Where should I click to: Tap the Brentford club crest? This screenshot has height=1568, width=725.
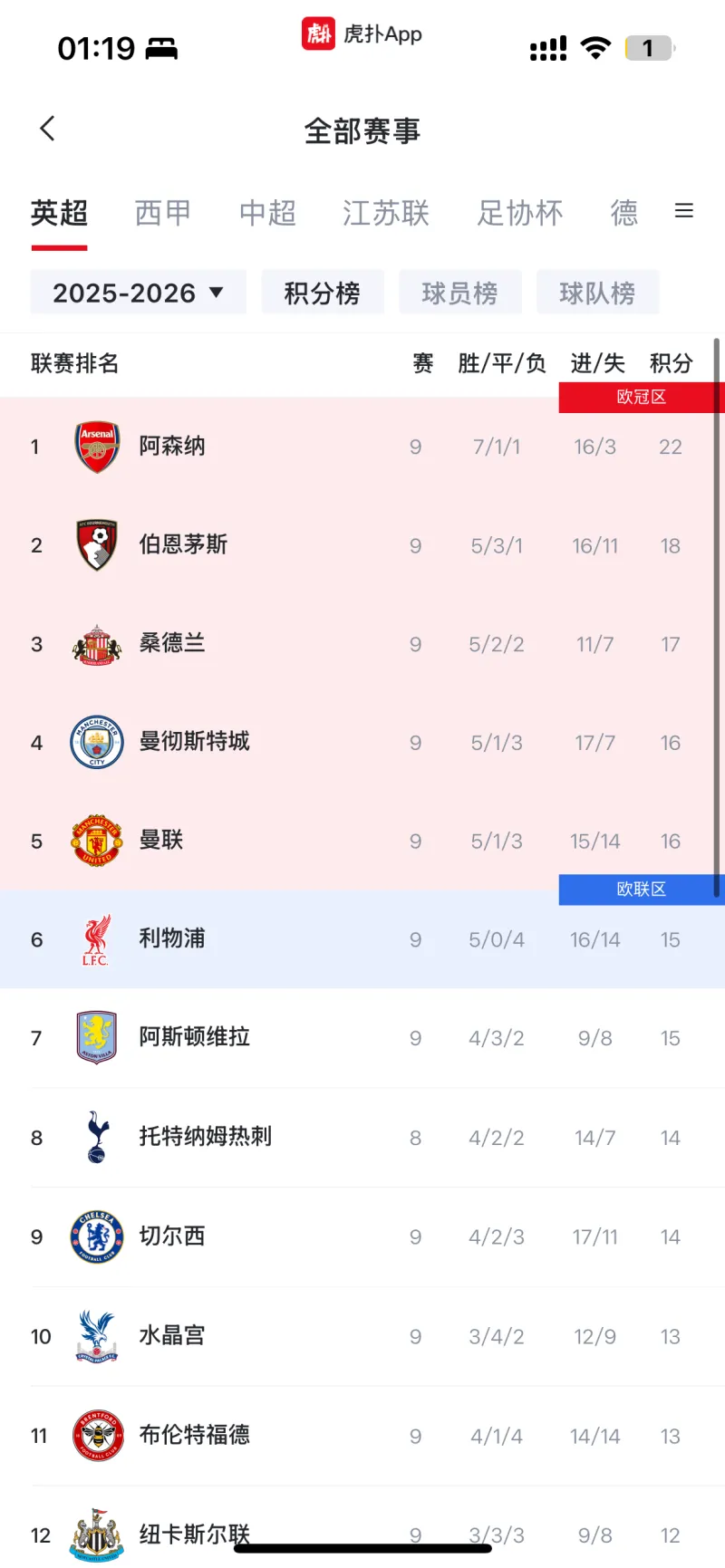97,1436
